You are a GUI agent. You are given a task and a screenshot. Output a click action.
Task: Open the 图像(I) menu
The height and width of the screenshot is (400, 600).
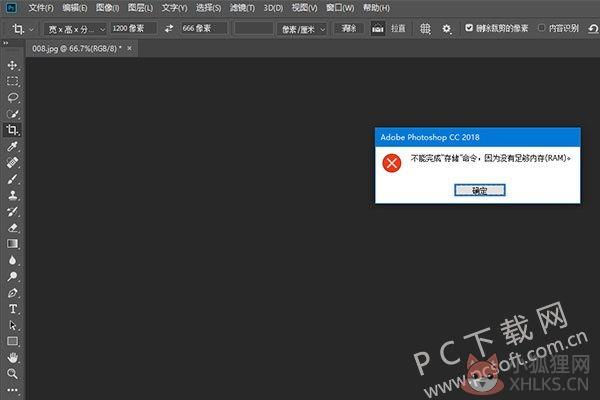[107, 8]
